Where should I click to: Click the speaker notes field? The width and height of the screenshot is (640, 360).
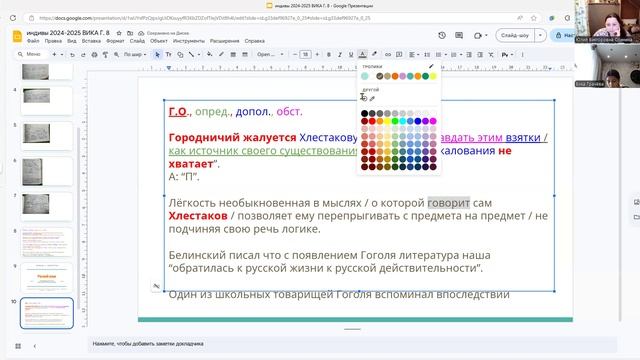click(352, 344)
